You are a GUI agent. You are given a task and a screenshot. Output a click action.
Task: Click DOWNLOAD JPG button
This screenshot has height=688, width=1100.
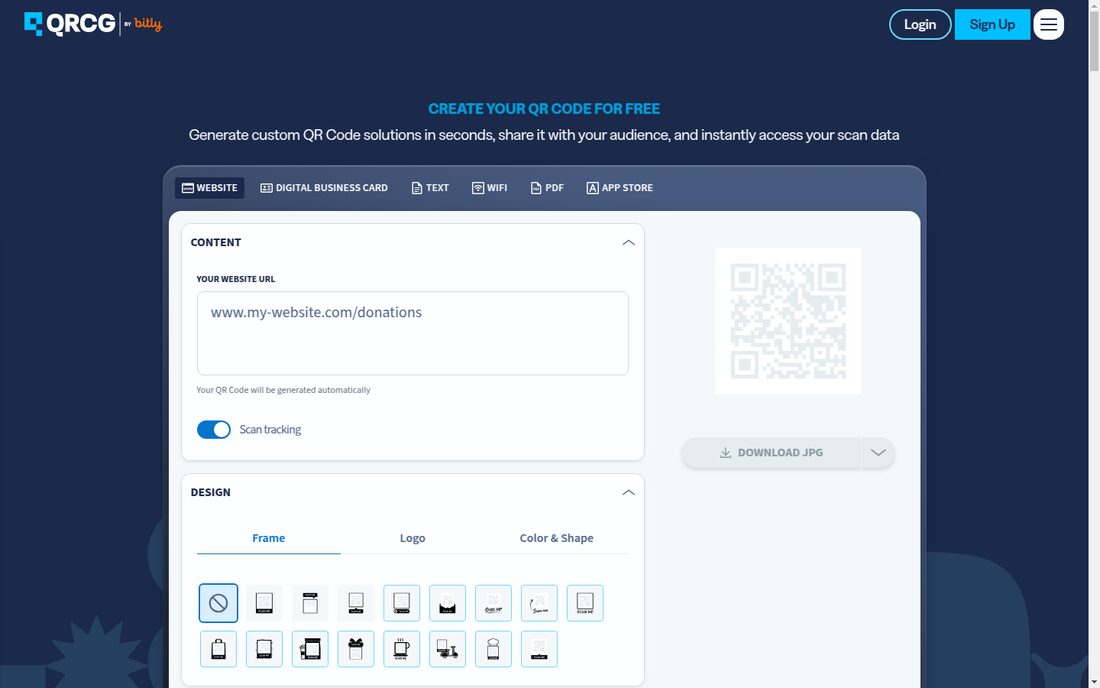point(771,452)
